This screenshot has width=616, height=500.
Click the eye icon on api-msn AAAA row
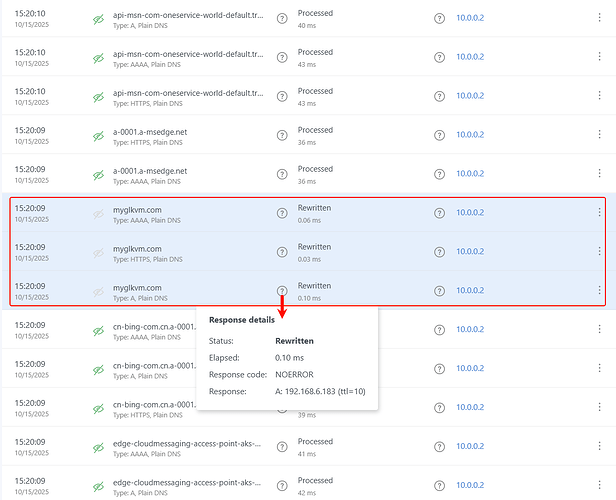(98, 58)
